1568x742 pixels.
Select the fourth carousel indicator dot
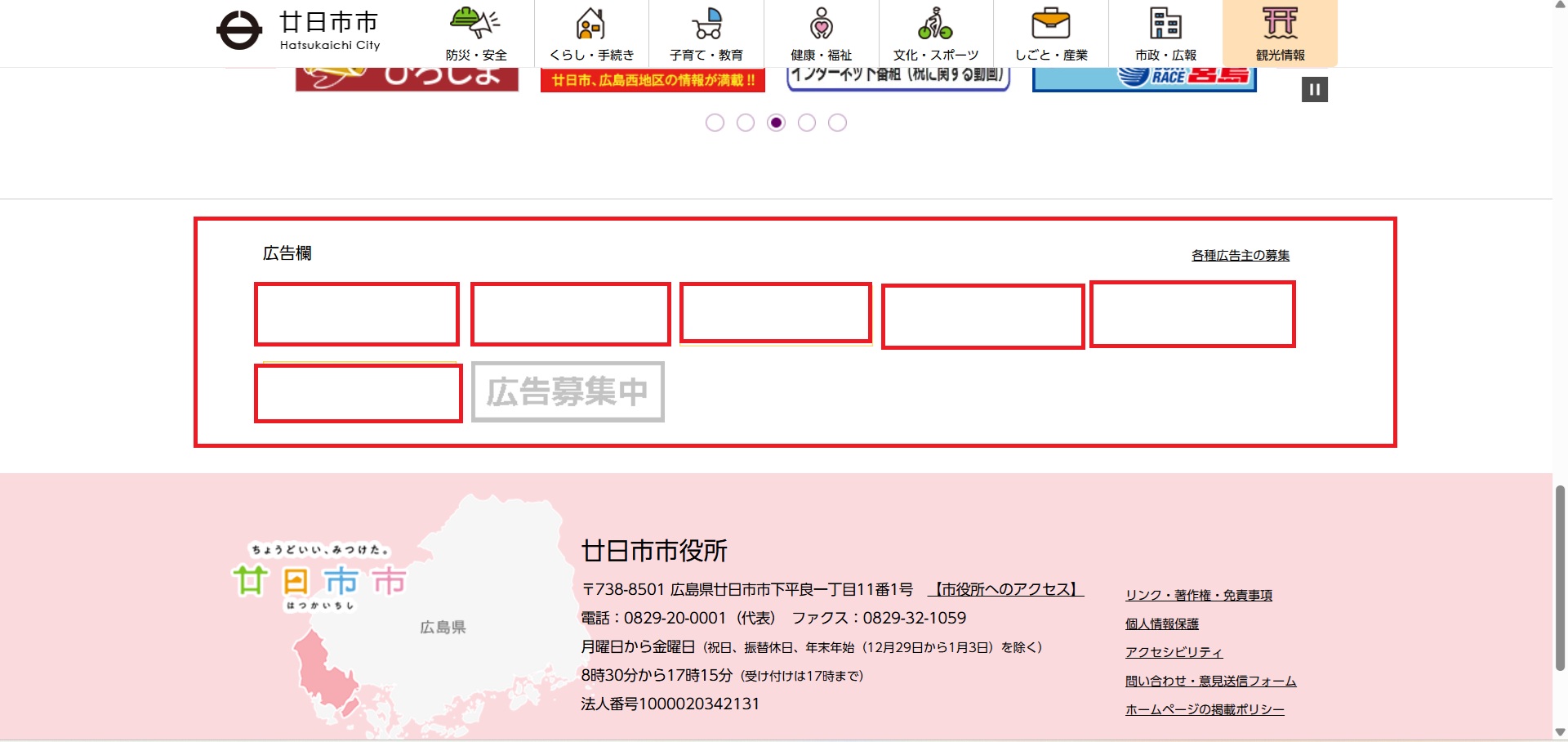807,123
